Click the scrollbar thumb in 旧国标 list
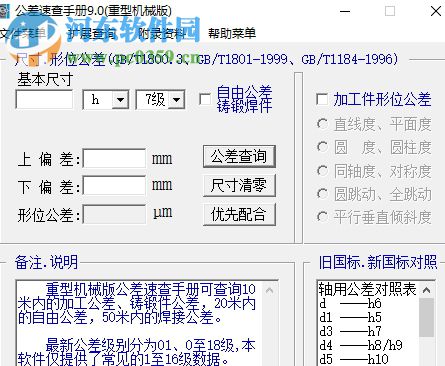The width and height of the screenshot is (445, 366). point(426,318)
